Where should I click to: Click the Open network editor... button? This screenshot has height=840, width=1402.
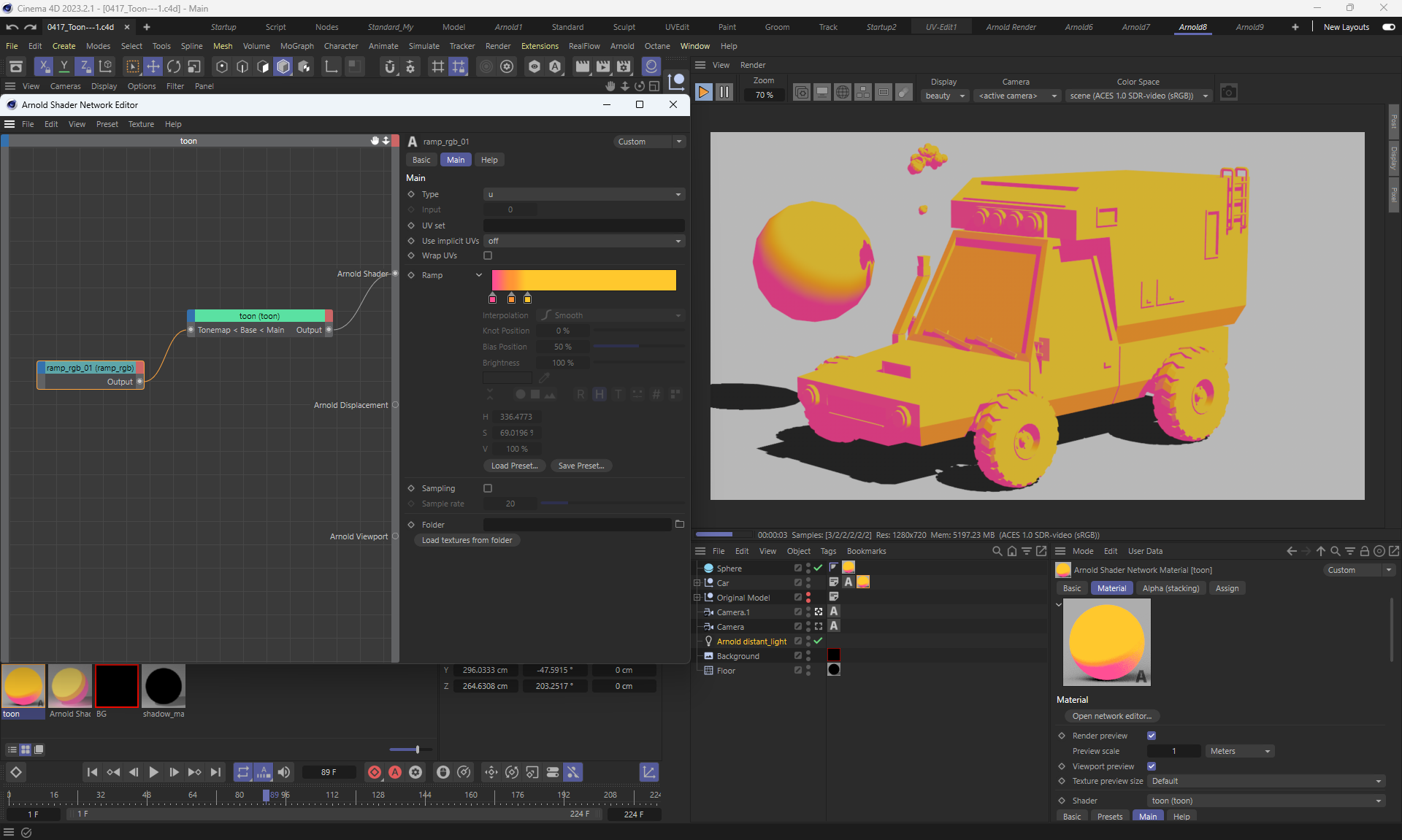pyautogui.click(x=1111, y=716)
